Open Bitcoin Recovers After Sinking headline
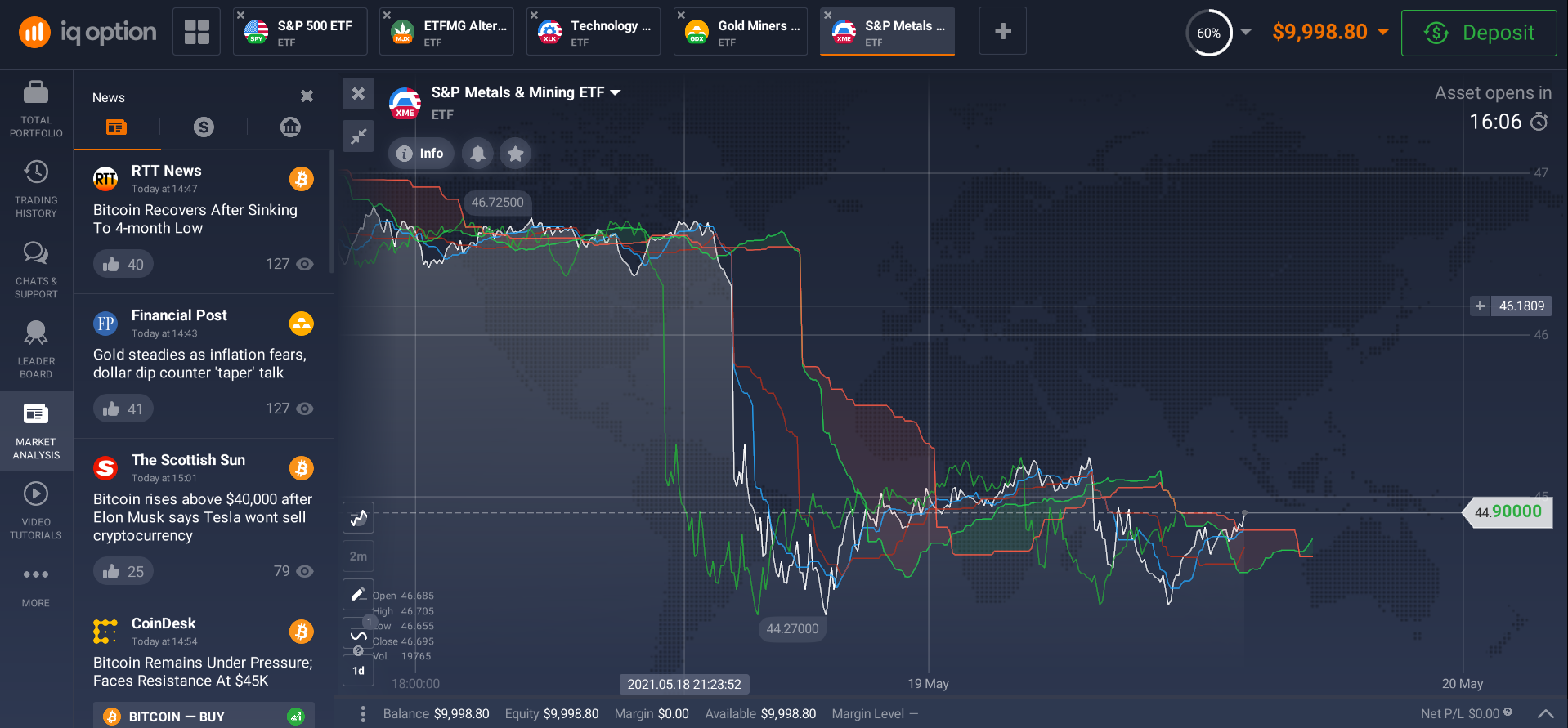Image resolution: width=1568 pixels, height=728 pixels. pos(195,219)
